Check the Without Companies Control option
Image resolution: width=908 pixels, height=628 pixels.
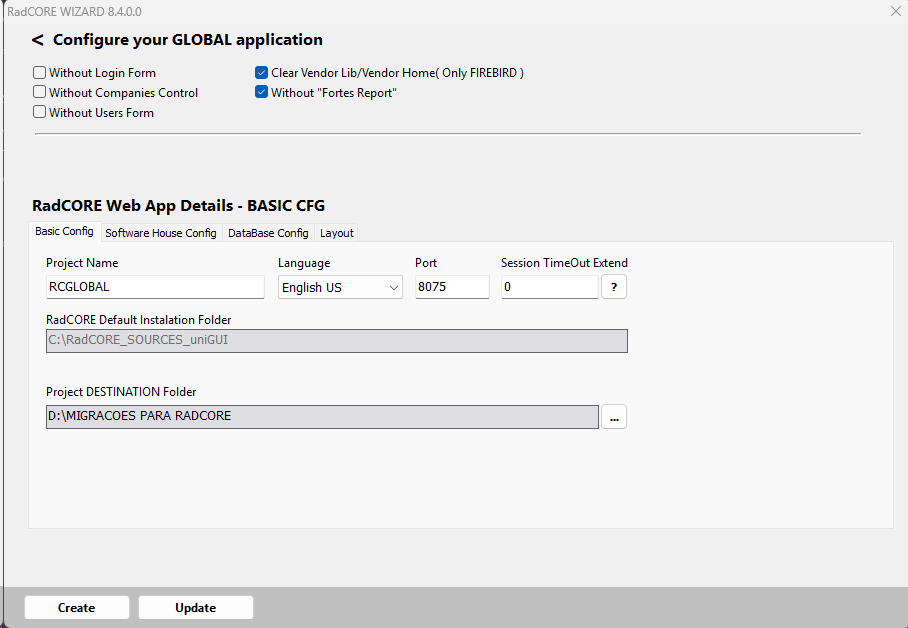[40, 93]
